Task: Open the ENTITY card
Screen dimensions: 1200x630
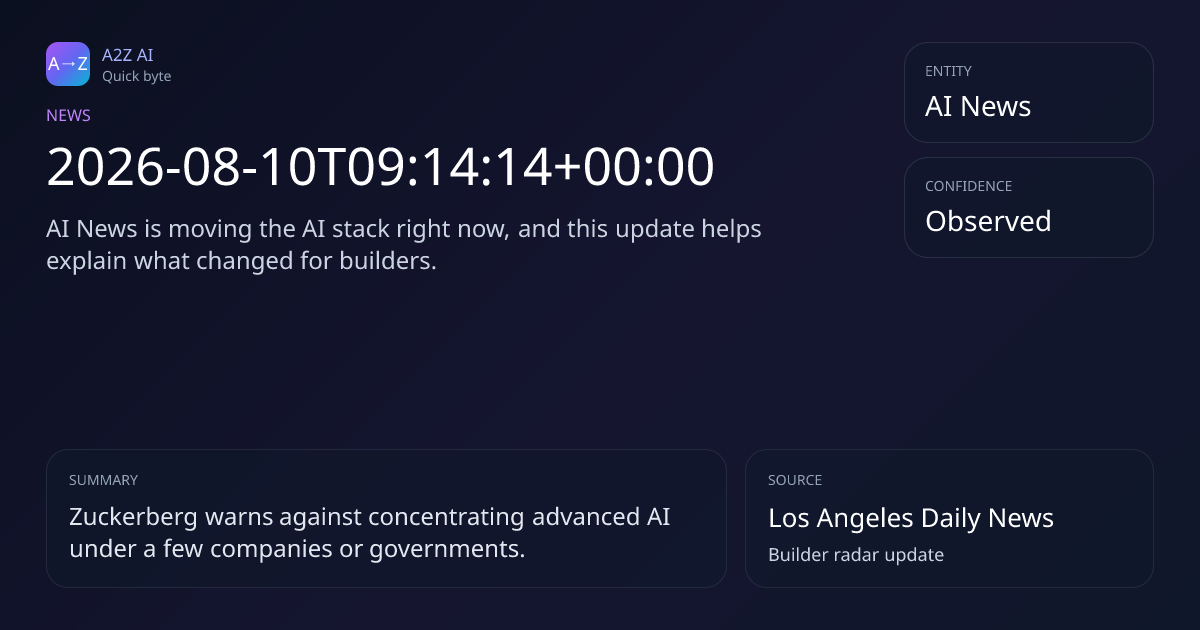Action: click(1028, 92)
